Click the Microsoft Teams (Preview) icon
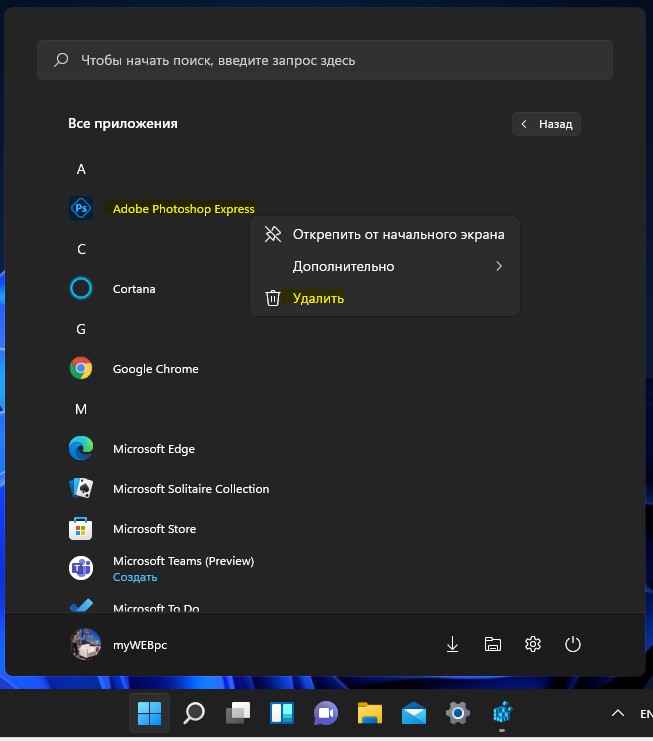Screen dimensions: 653x741 (x=81, y=568)
